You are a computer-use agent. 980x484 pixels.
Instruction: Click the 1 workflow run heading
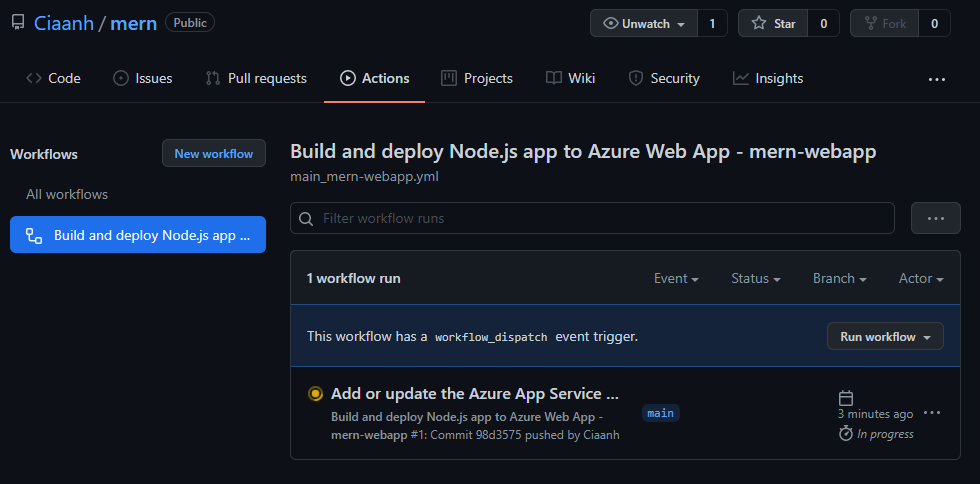point(353,278)
